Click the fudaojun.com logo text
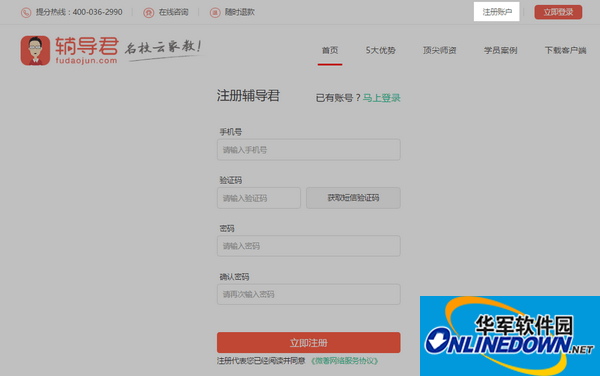600x376 pixels. coord(86,60)
